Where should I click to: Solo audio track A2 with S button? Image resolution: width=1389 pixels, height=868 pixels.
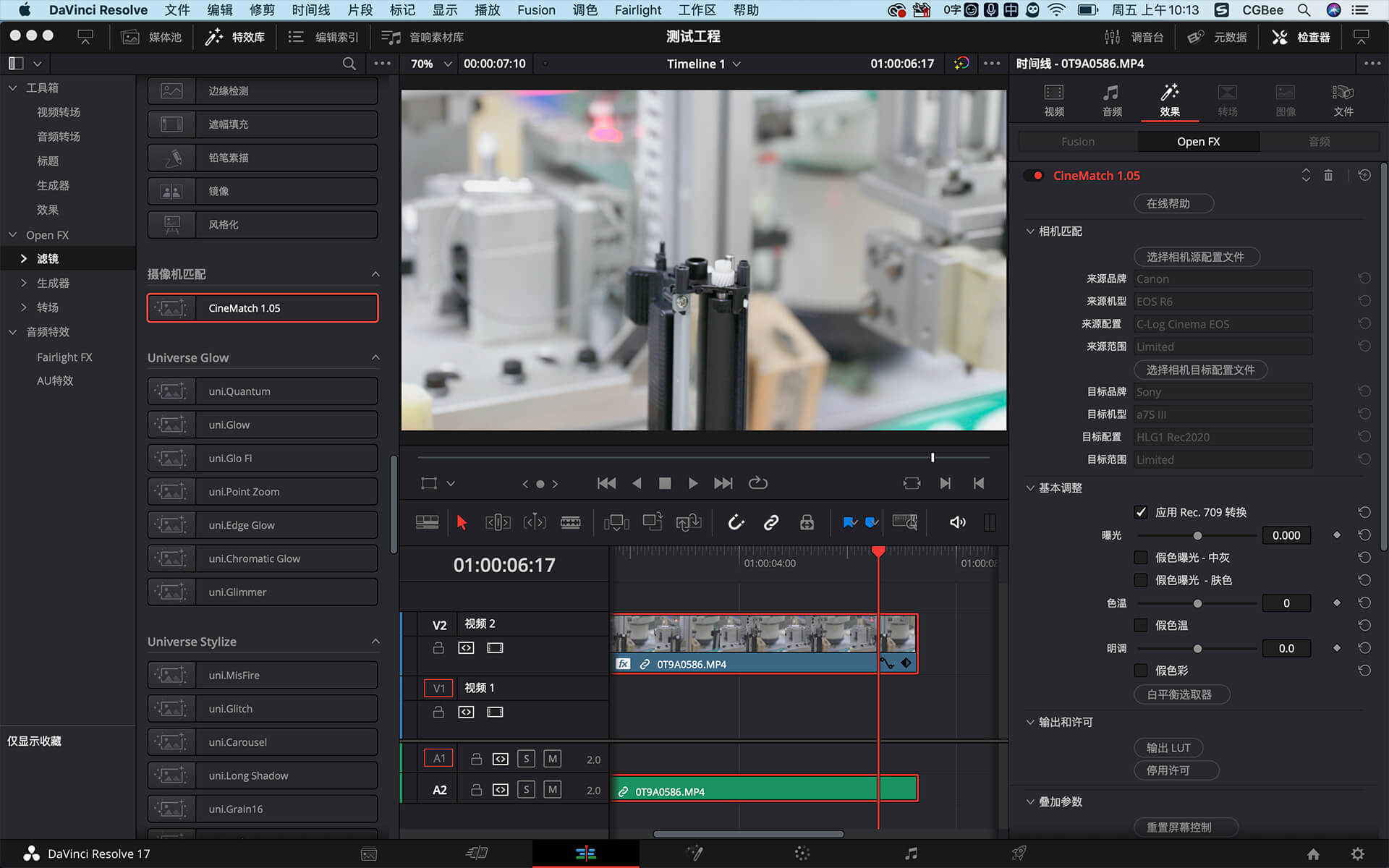tap(527, 789)
